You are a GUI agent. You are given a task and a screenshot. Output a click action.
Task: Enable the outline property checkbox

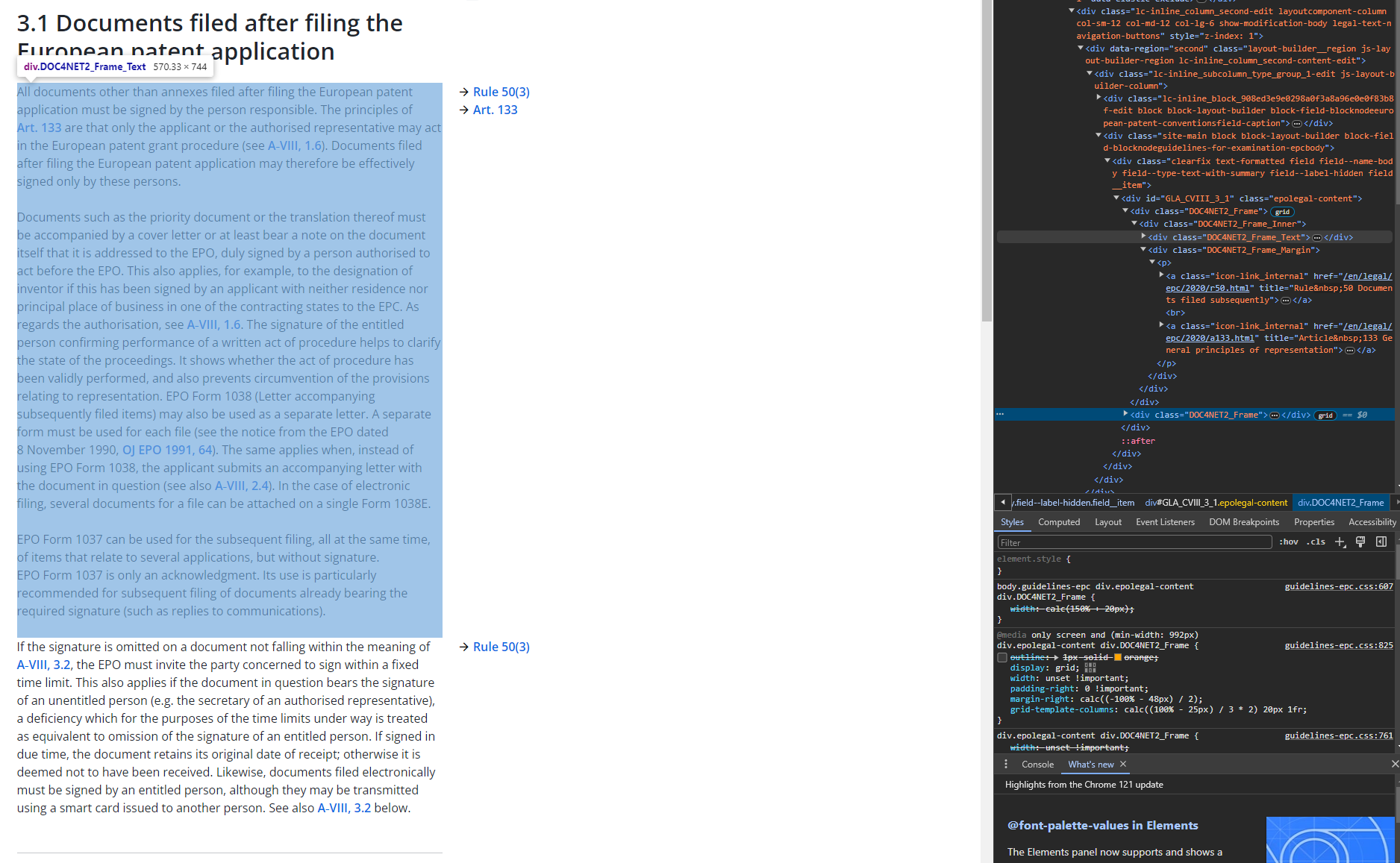[1002, 658]
